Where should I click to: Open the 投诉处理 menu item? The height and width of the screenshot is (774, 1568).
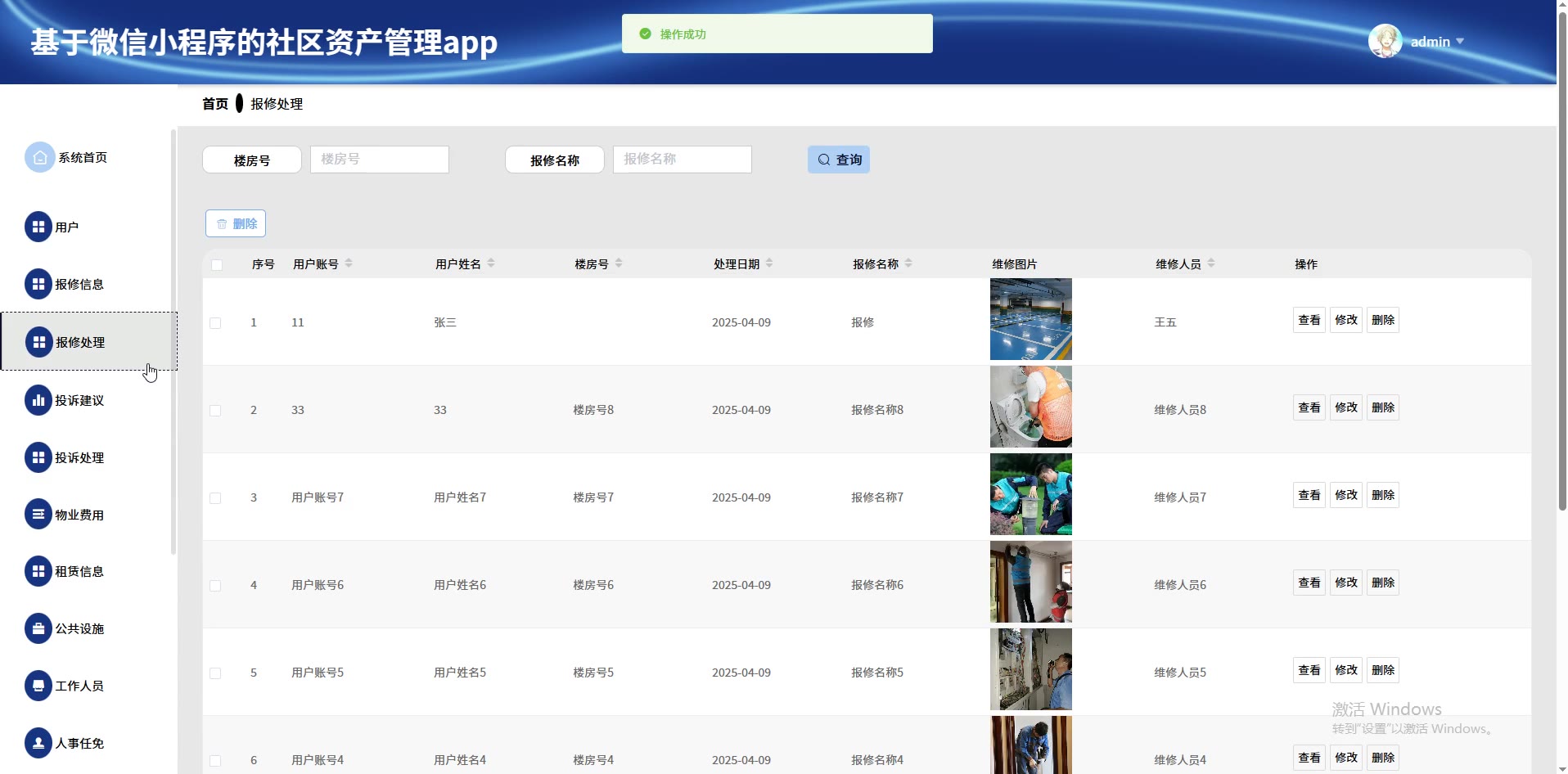pos(79,458)
